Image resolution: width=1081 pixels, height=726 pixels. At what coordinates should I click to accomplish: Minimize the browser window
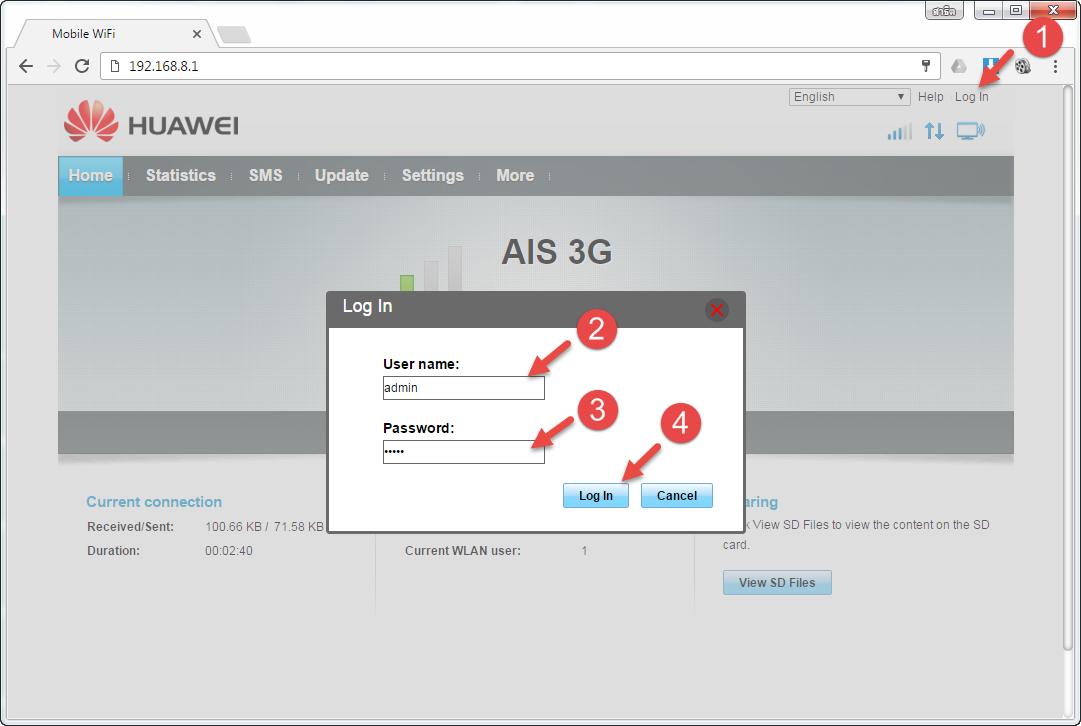click(989, 10)
